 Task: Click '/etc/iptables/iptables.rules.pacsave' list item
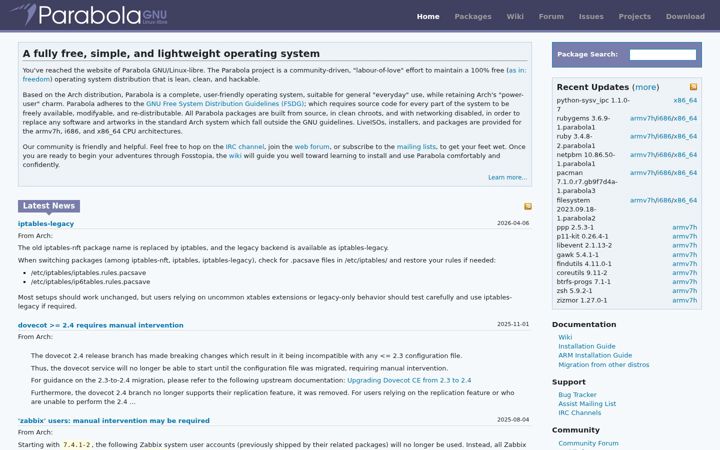pos(88,273)
